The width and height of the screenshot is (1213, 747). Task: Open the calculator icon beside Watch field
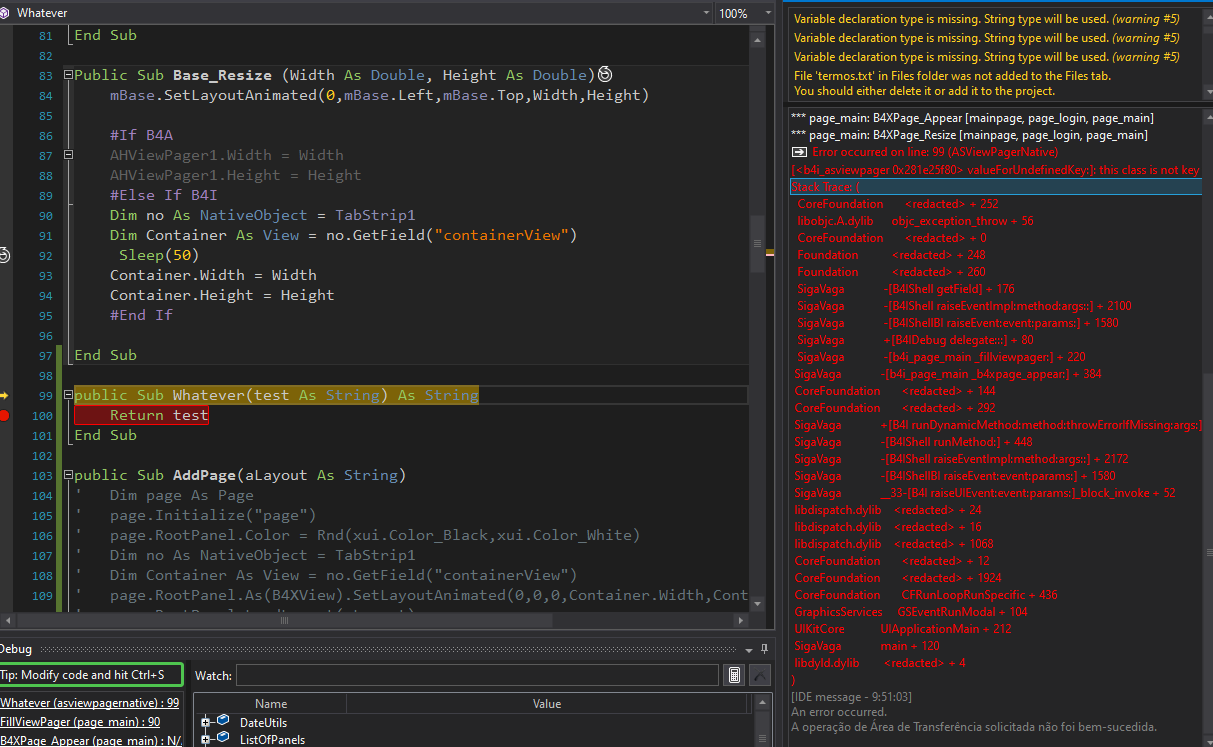point(734,676)
